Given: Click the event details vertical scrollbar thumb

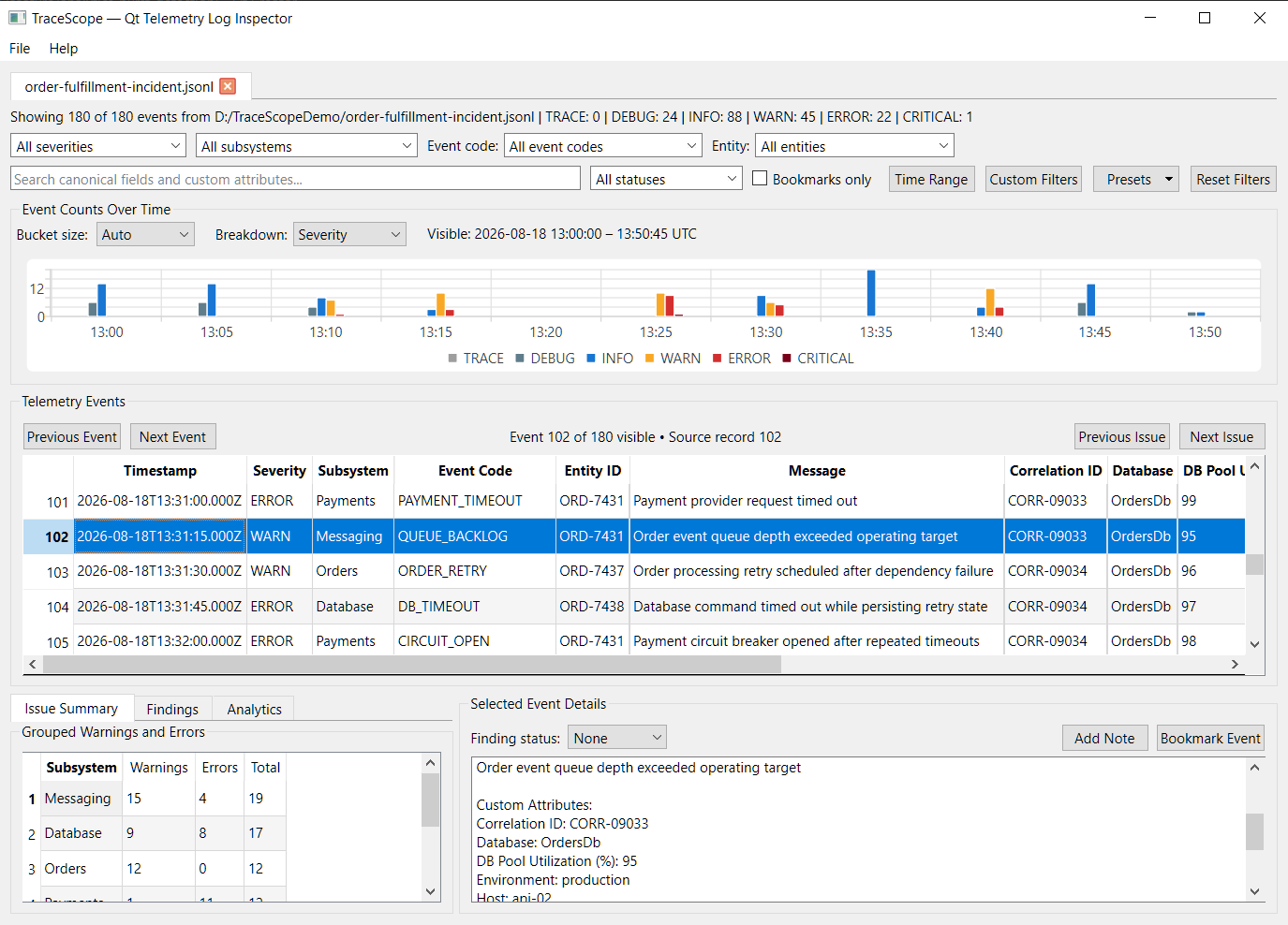Looking at the screenshot, I should tap(1254, 831).
